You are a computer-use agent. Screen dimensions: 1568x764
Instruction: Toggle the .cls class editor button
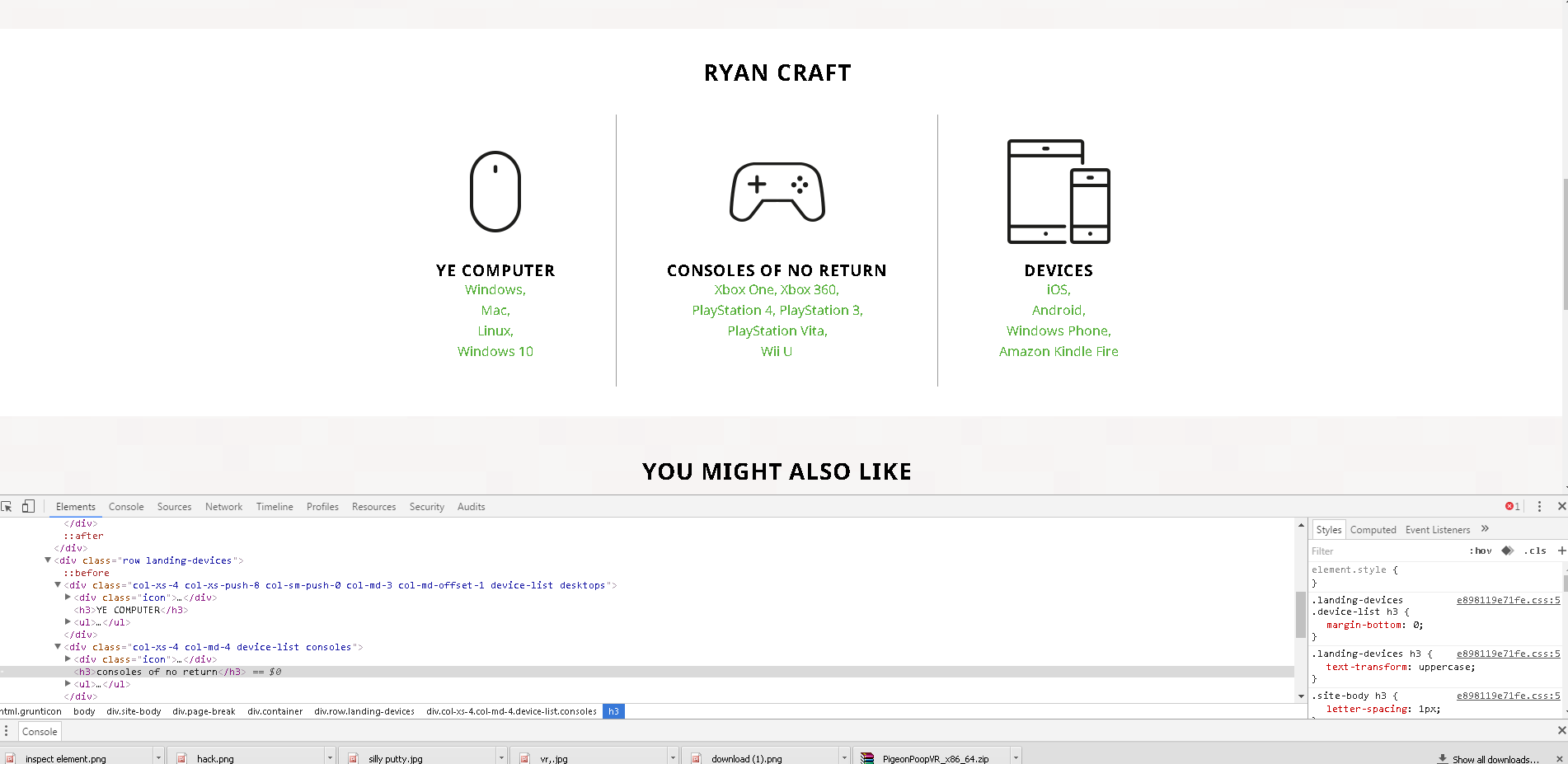[1535, 551]
